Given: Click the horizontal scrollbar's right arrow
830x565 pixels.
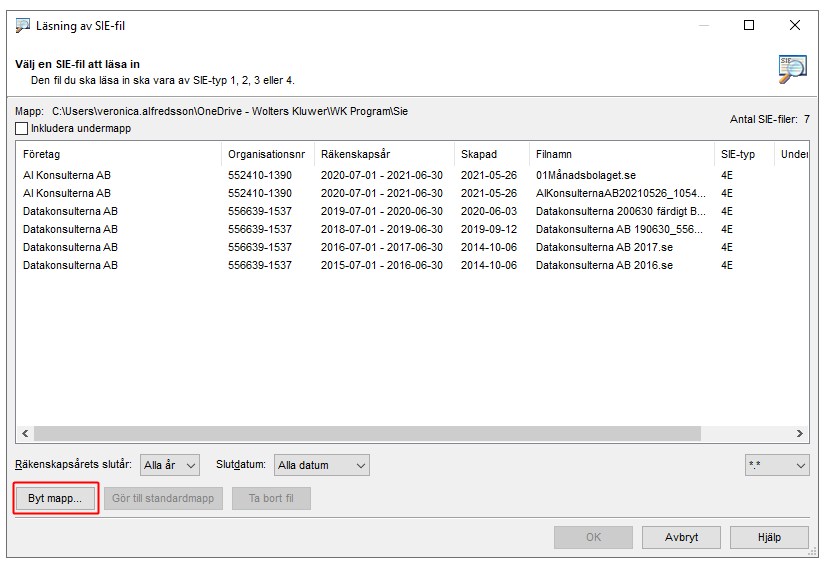Looking at the screenshot, I should click(x=799, y=433).
